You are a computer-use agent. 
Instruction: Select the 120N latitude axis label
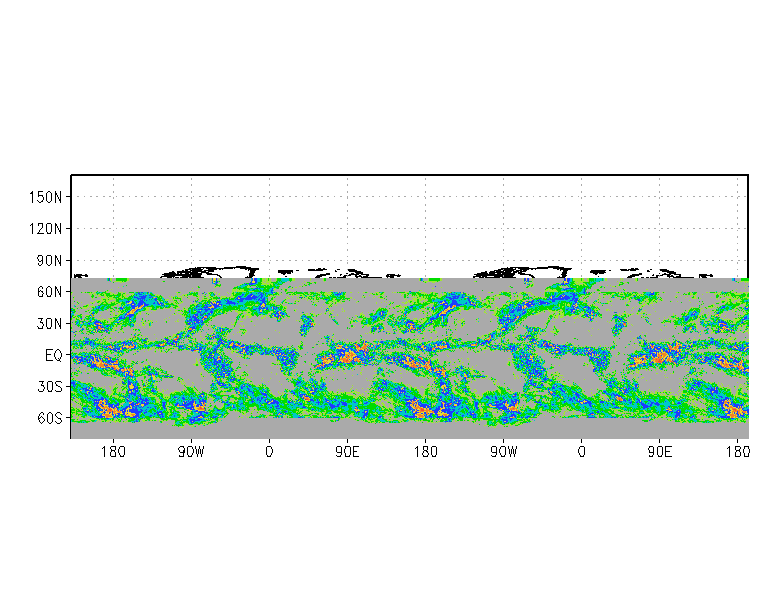coord(46,229)
